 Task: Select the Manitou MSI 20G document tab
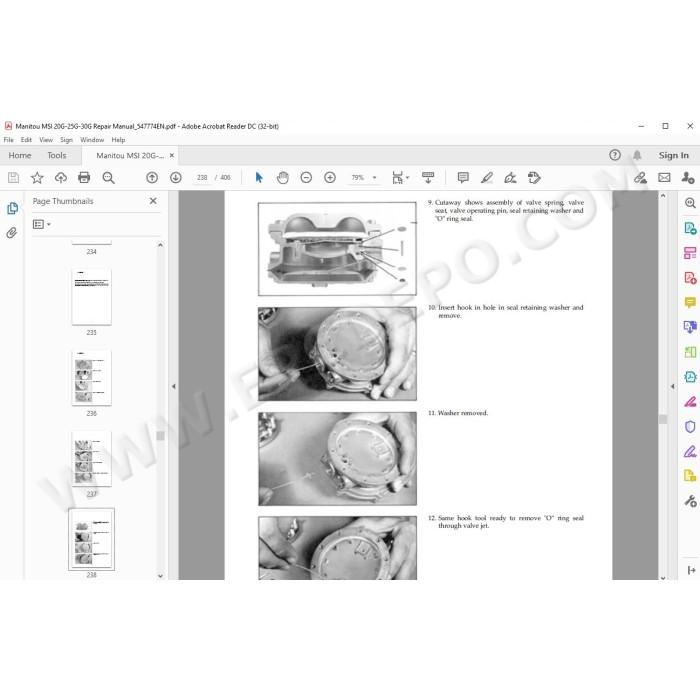129,155
